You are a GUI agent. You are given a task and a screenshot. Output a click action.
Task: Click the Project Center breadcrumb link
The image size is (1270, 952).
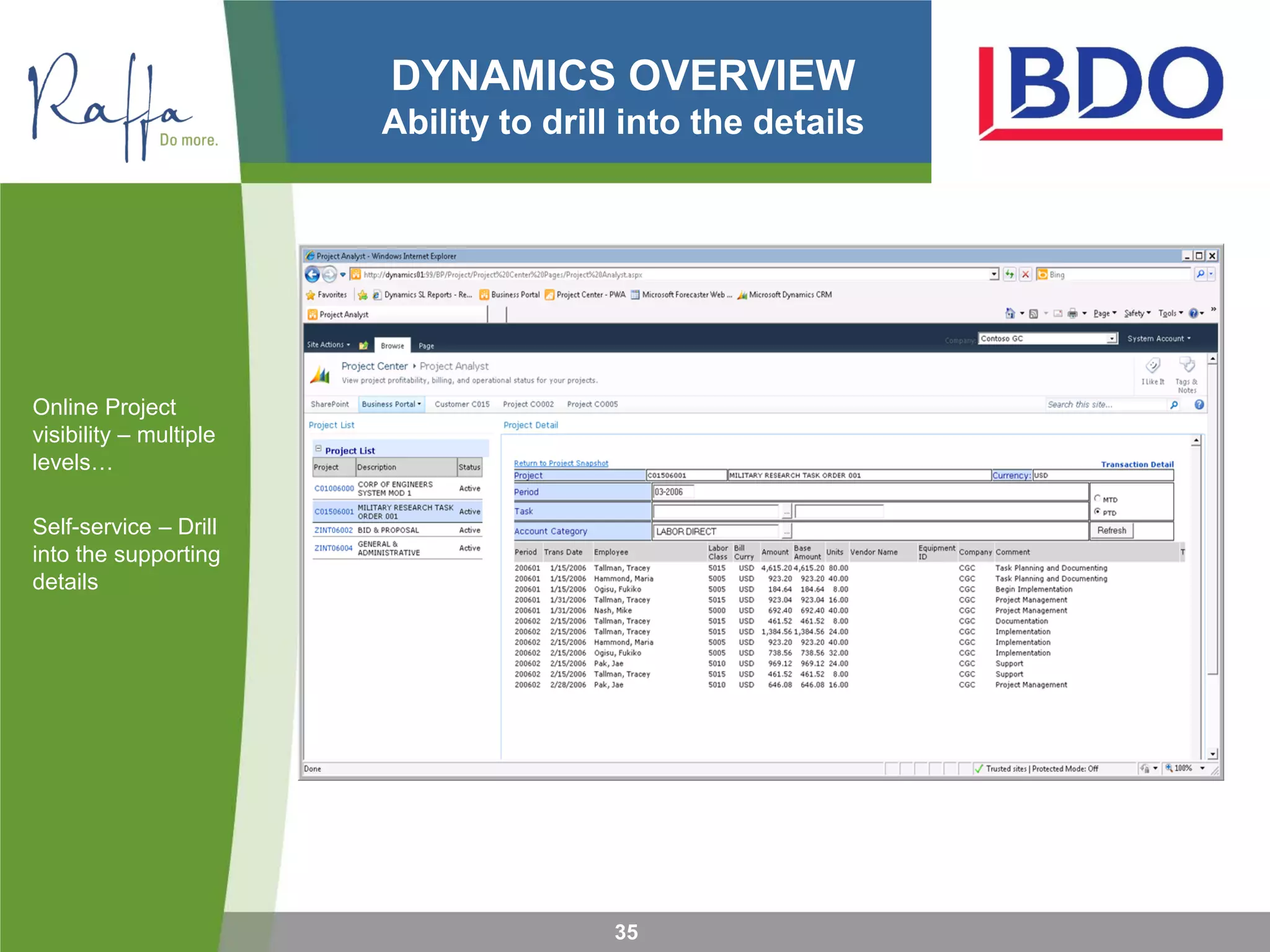pos(375,366)
